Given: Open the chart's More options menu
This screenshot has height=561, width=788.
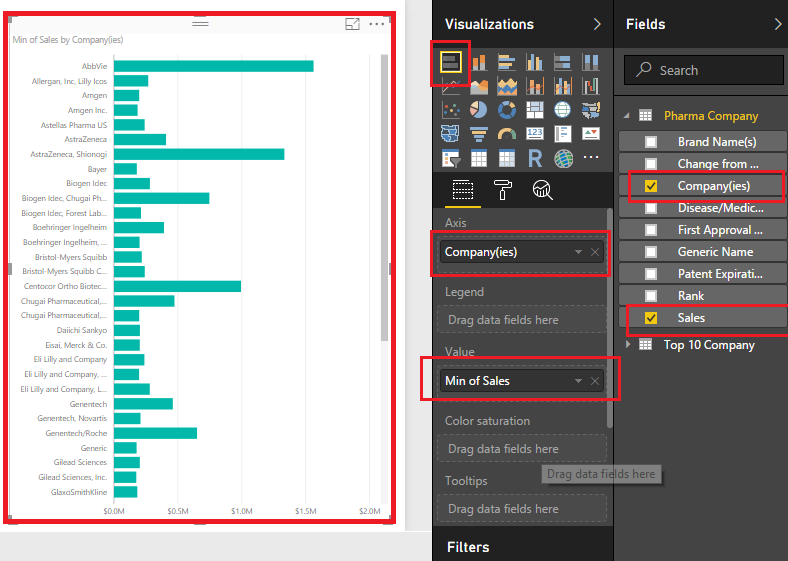Looking at the screenshot, I should pyautogui.click(x=376, y=24).
